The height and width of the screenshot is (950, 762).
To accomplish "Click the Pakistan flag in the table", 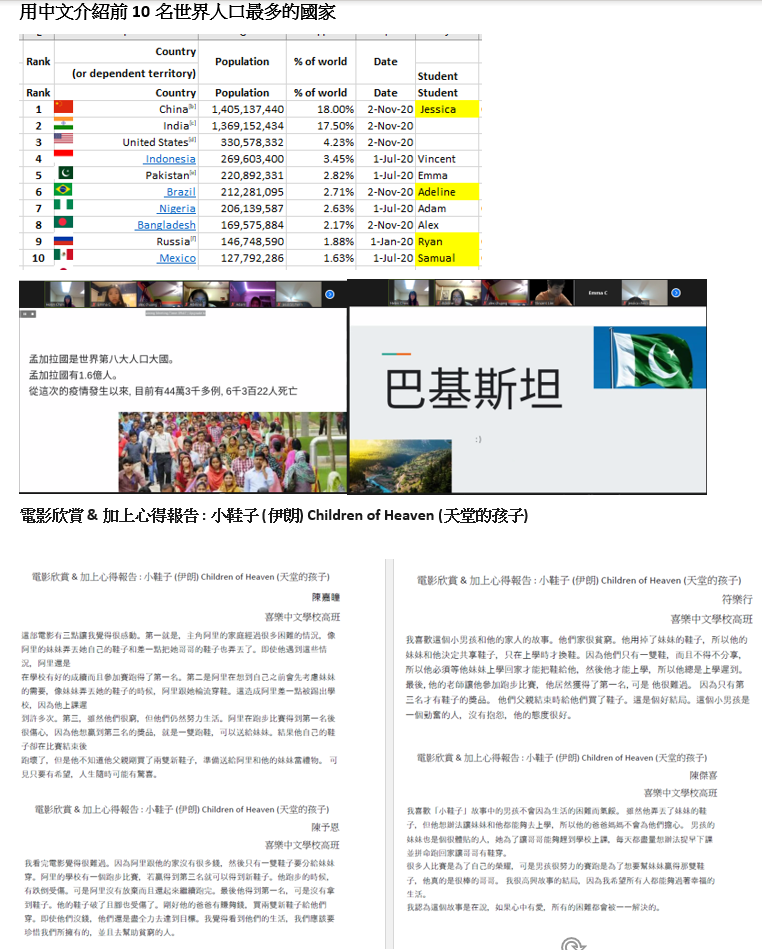I will coord(64,175).
